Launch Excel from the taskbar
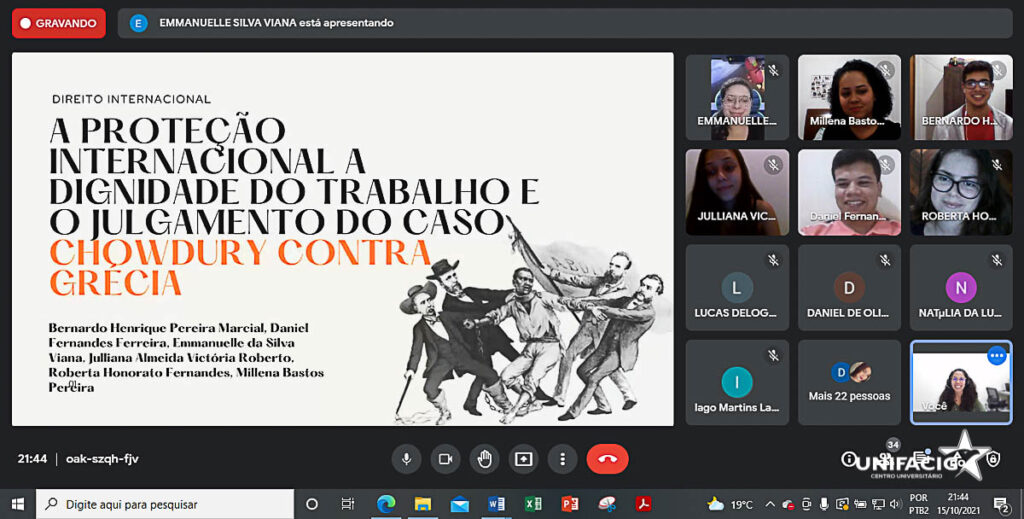 click(x=533, y=504)
